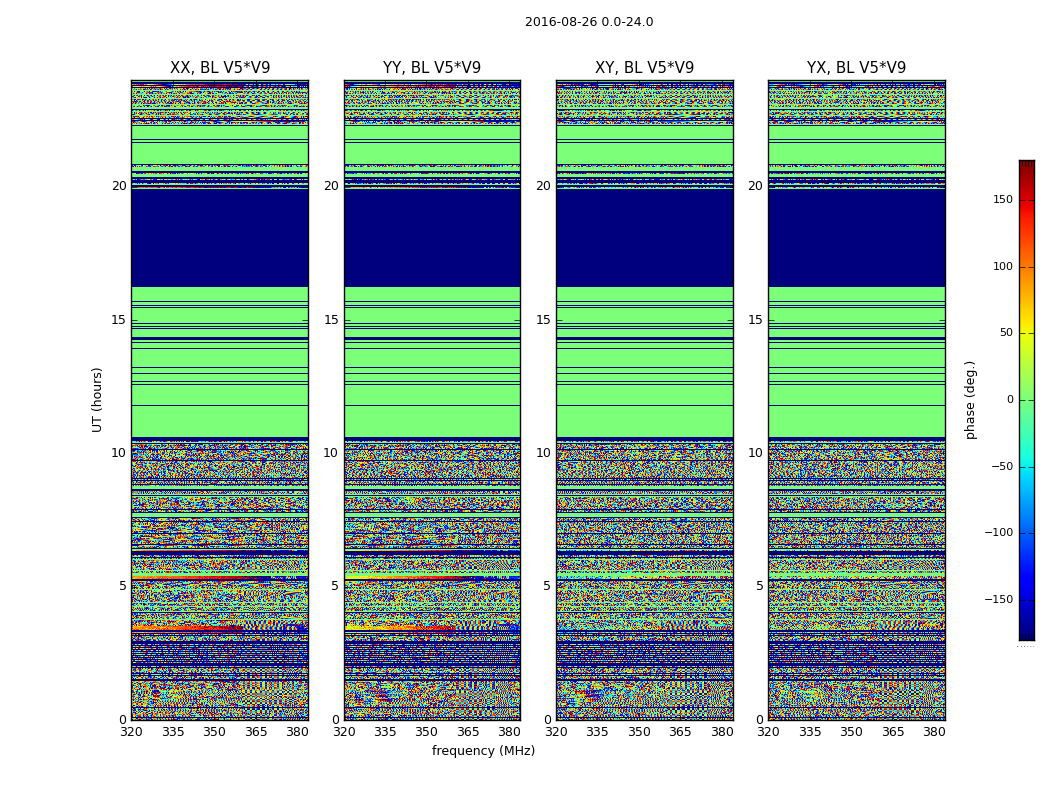The image size is (1050, 800).
Task: Click the 5 hour tick of YY panel
Action: click(335, 586)
